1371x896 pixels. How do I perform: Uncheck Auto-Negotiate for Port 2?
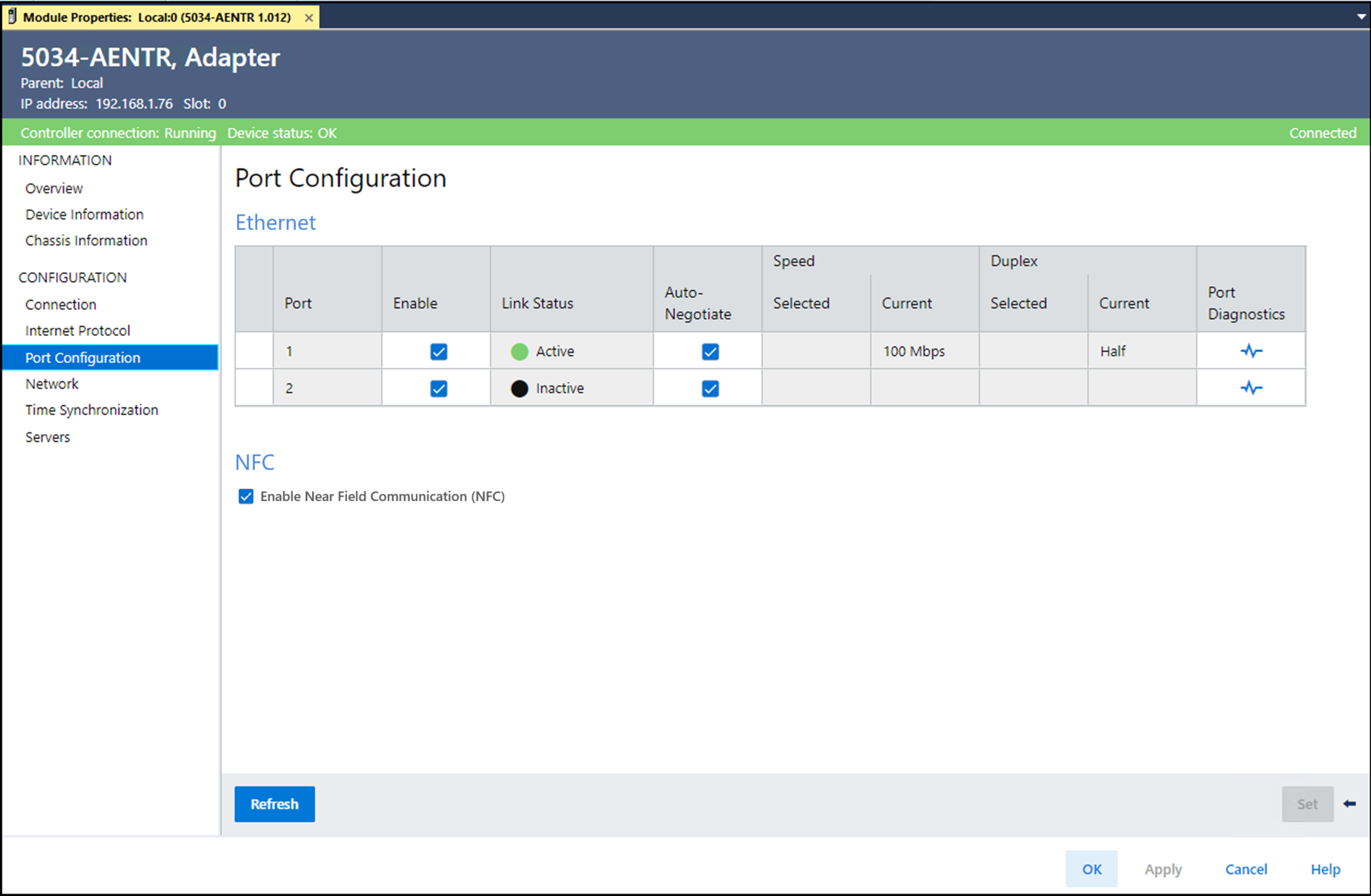pyautogui.click(x=710, y=389)
